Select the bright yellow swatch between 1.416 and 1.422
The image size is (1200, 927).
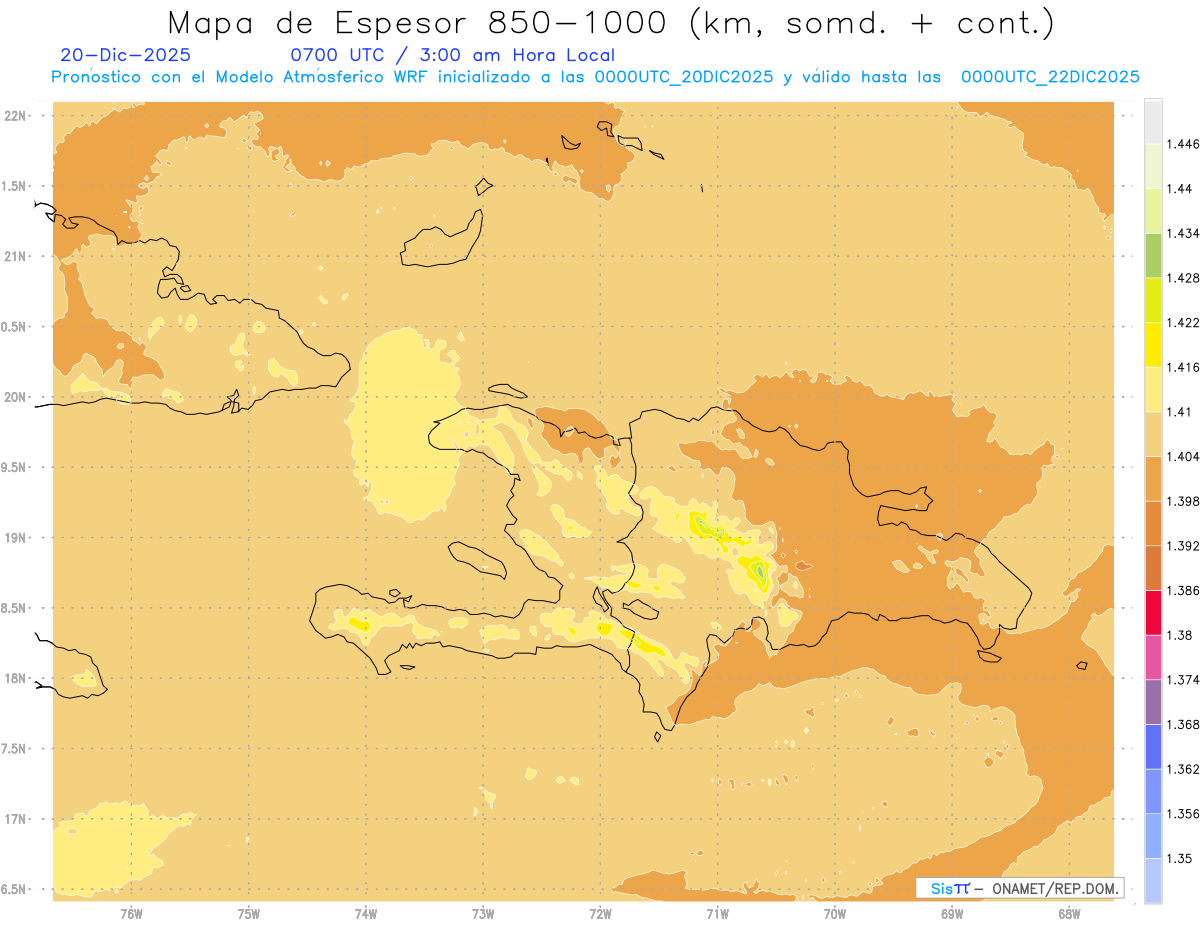(1153, 344)
